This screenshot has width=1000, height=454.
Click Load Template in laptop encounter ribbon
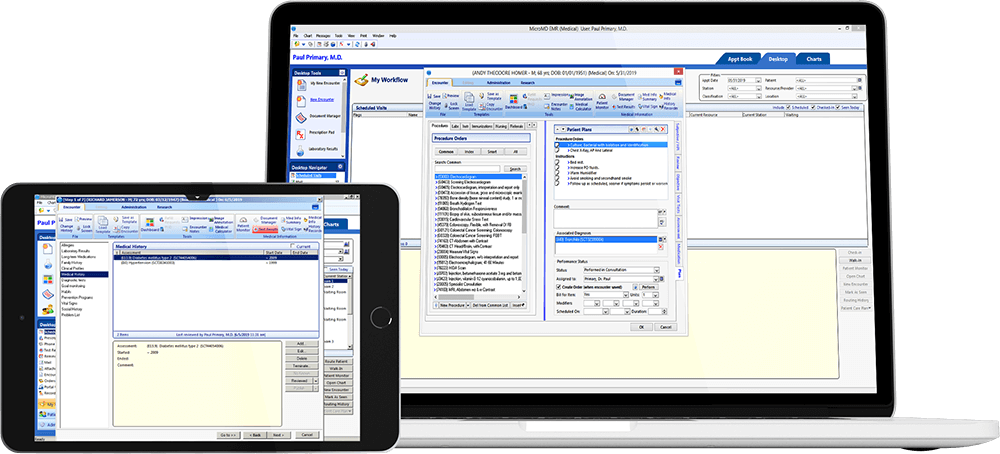click(x=469, y=101)
